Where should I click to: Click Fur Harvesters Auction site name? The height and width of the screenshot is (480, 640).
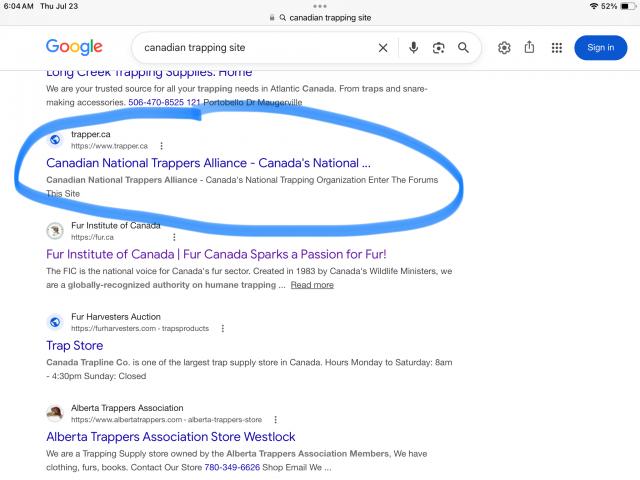pyautogui.click(x=116, y=317)
